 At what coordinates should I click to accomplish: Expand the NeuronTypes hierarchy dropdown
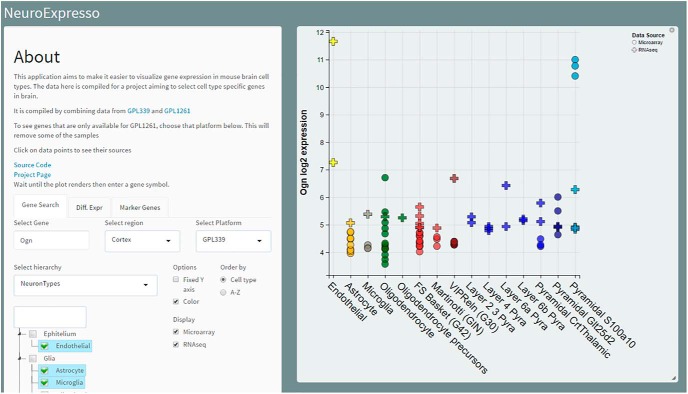(x=86, y=285)
